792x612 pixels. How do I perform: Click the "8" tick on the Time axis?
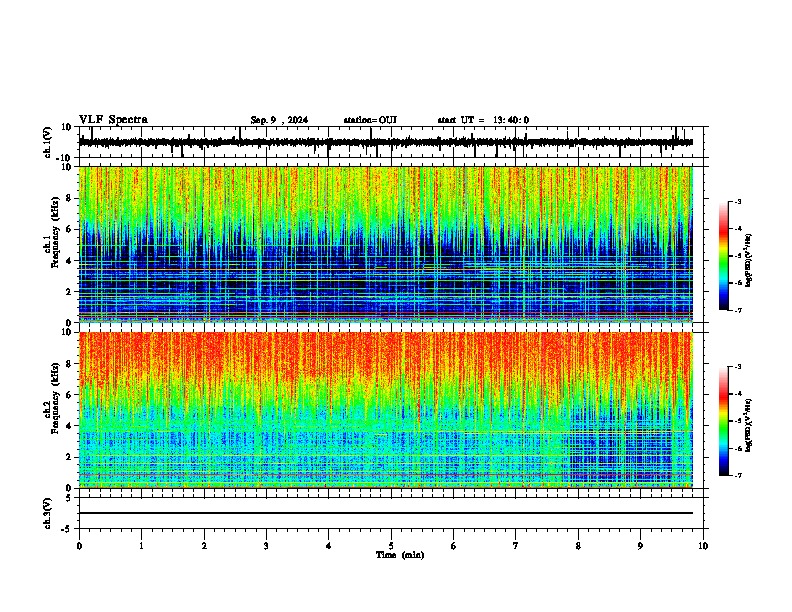click(578, 546)
